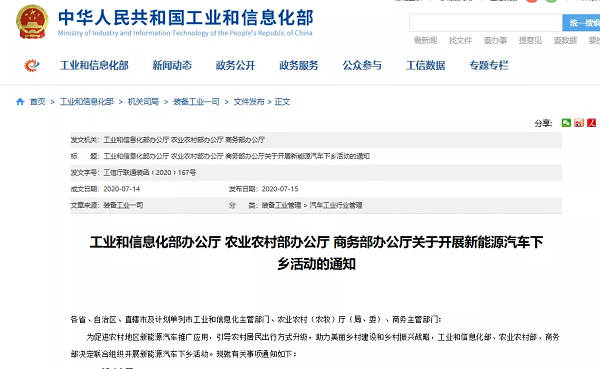
Task: Click the national emblem logo
Action: (x=32, y=22)
